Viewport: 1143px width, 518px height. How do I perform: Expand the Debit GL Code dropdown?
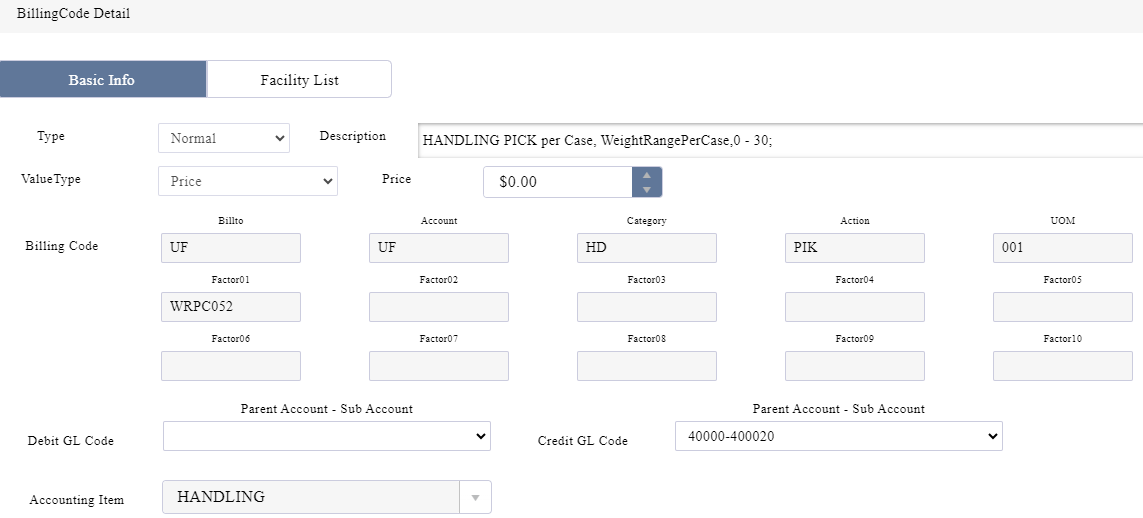click(x=326, y=436)
